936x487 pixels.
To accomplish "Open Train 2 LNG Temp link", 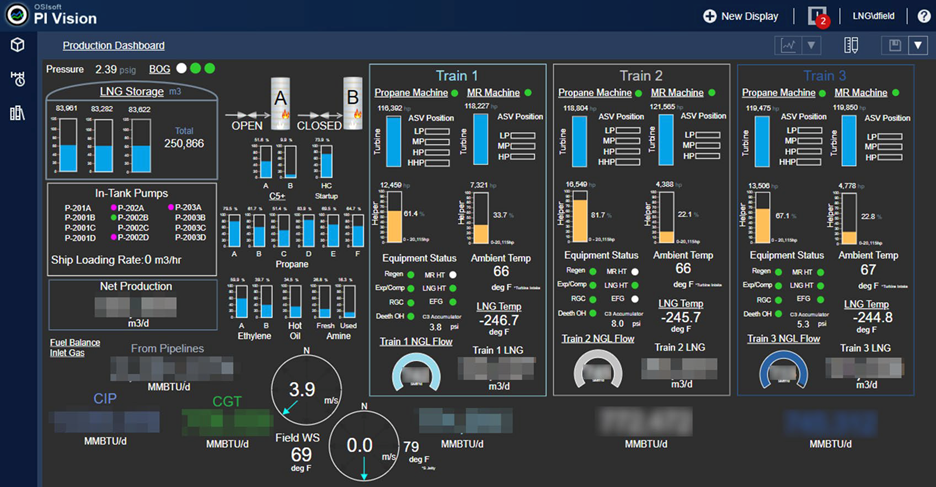I will 681,303.
